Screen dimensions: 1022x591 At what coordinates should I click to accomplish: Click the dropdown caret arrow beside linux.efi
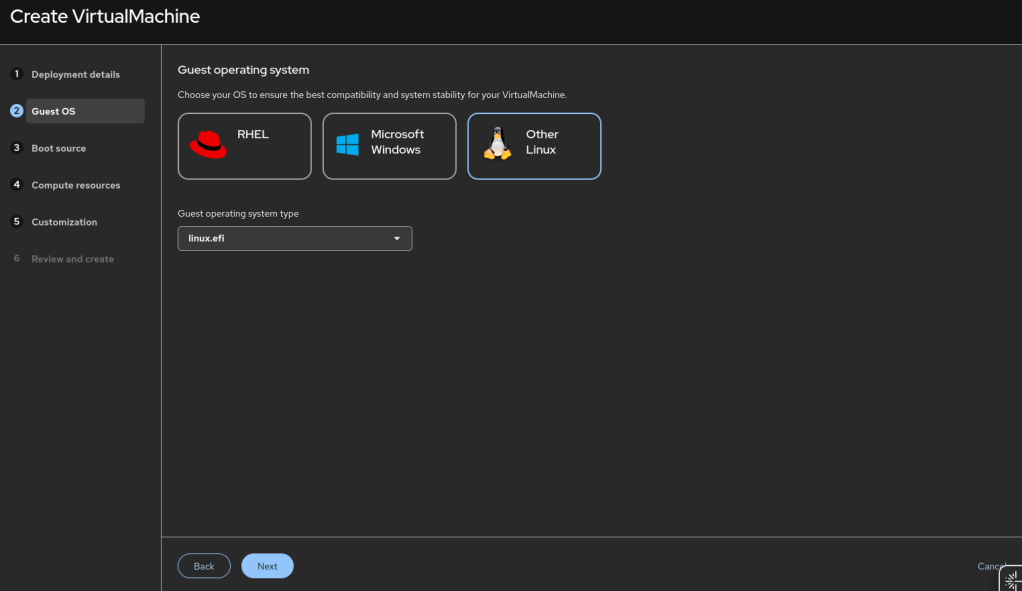pyautogui.click(x=396, y=238)
